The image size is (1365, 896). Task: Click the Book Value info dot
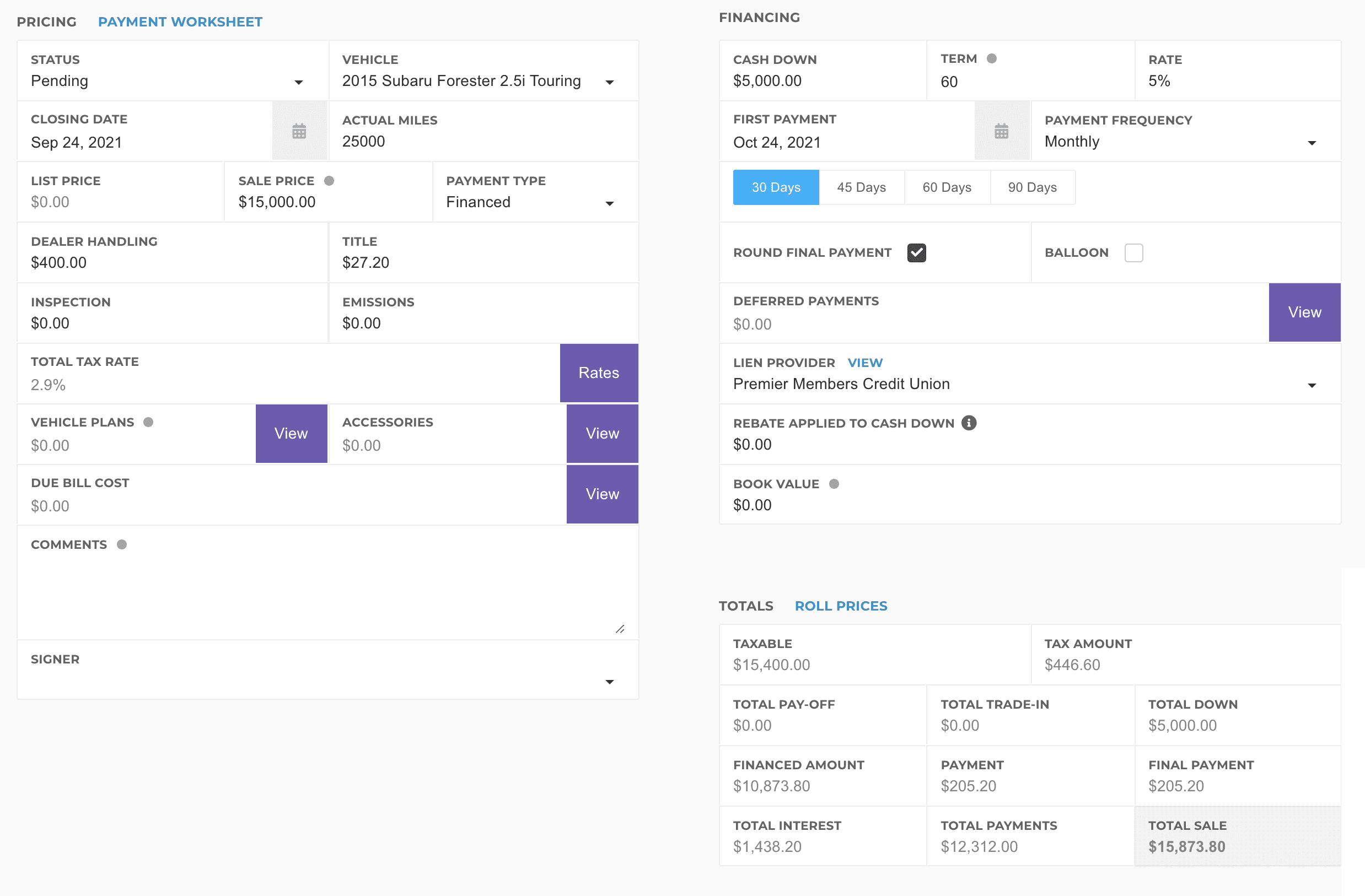tap(834, 484)
